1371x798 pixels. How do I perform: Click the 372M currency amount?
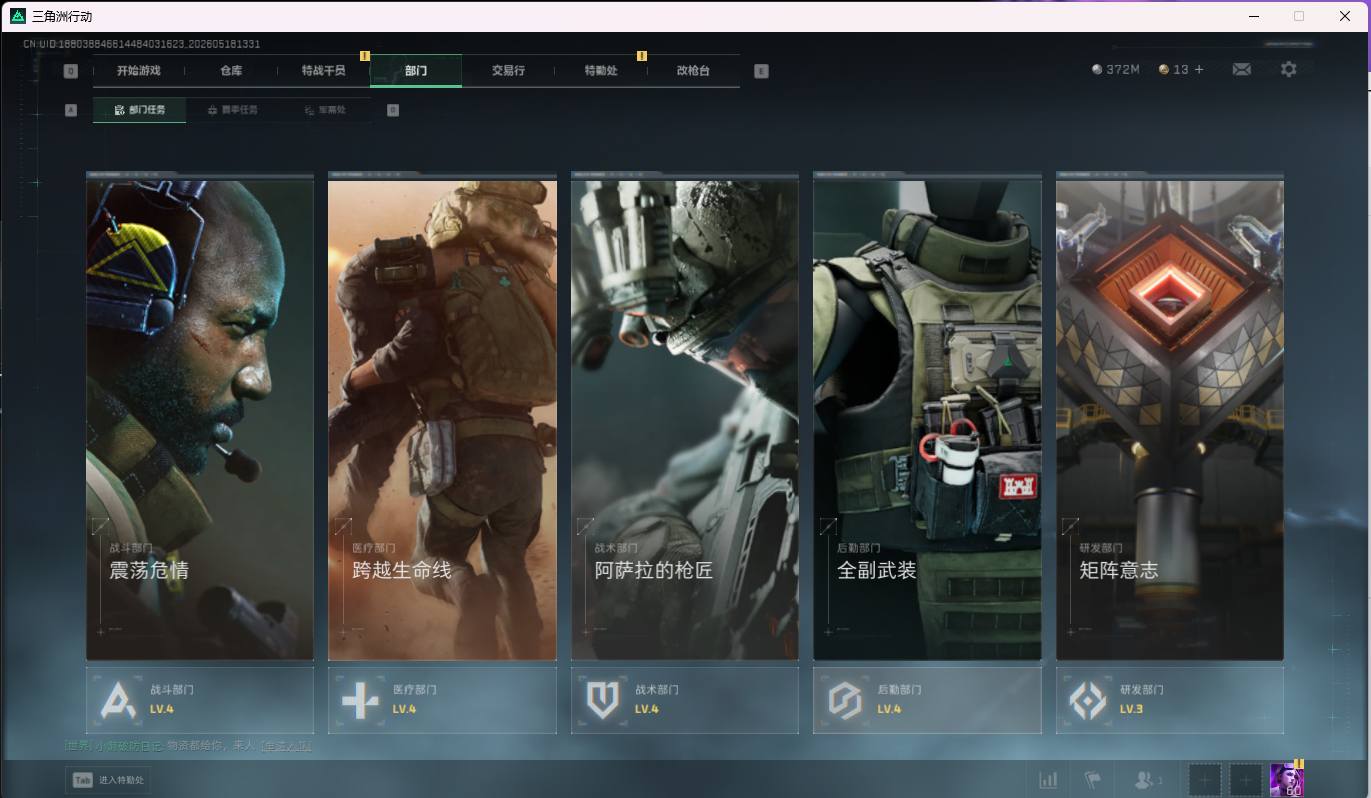(1123, 70)
